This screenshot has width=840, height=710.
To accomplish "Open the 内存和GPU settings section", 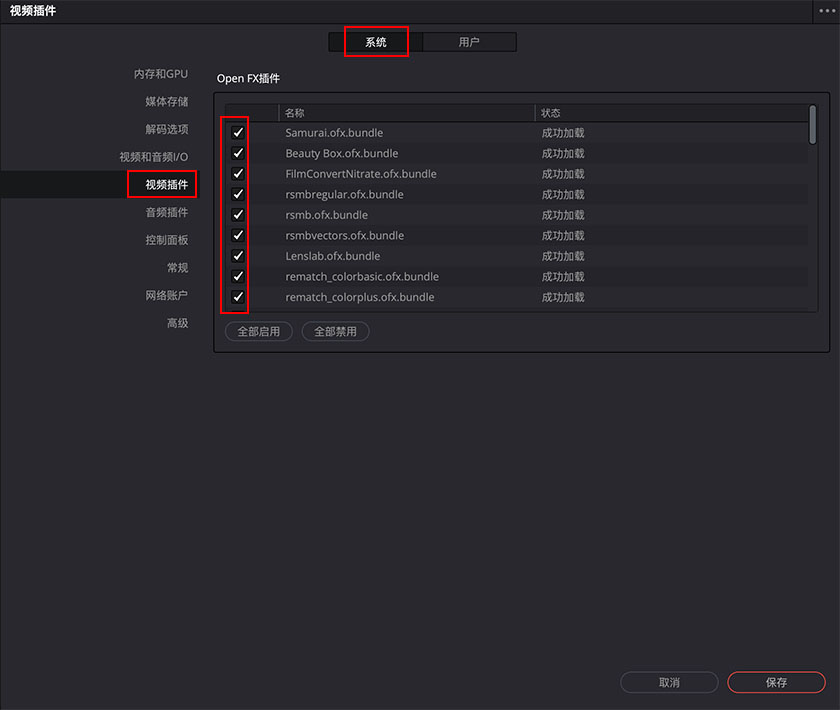I will (161, 74).
